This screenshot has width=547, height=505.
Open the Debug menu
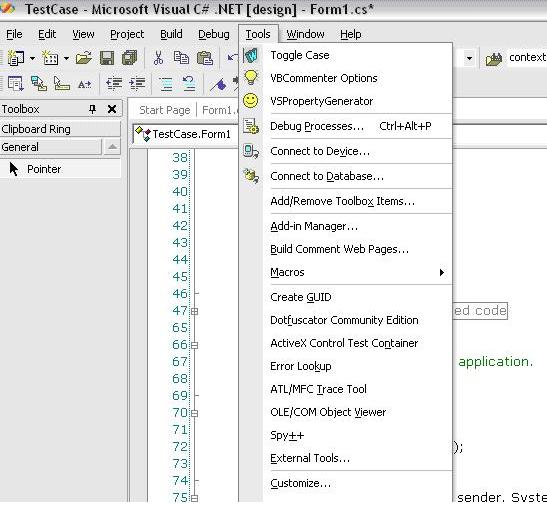(x=214, y=34)
